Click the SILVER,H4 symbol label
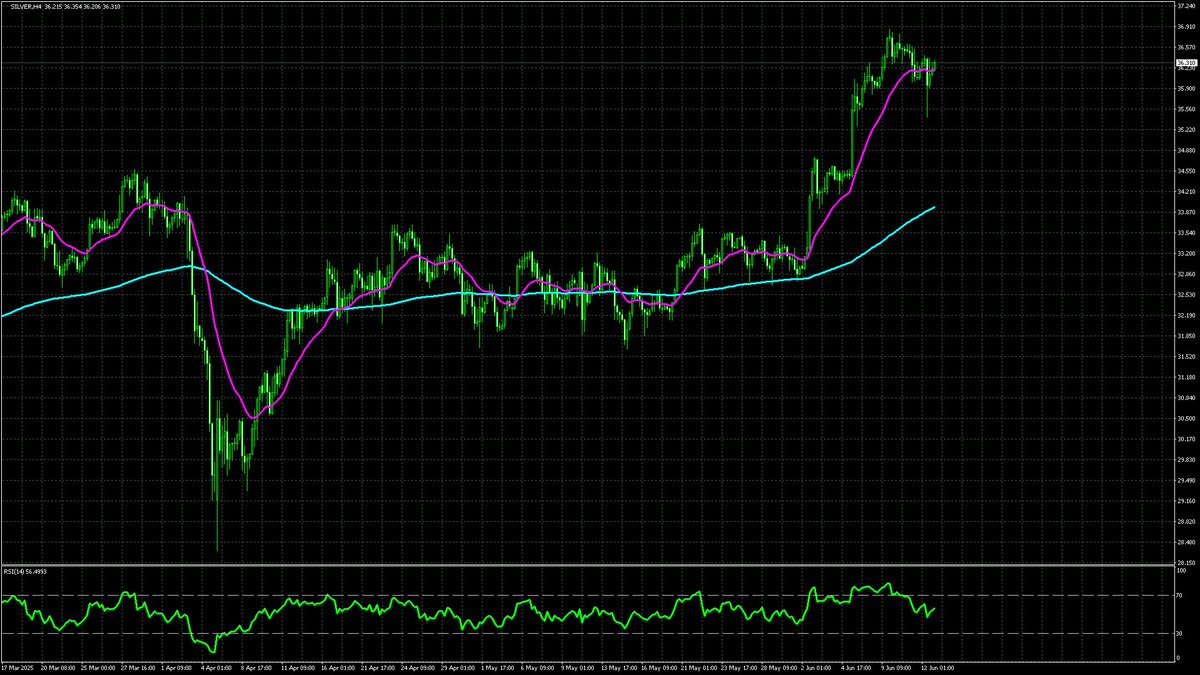 tap(22, 7)
